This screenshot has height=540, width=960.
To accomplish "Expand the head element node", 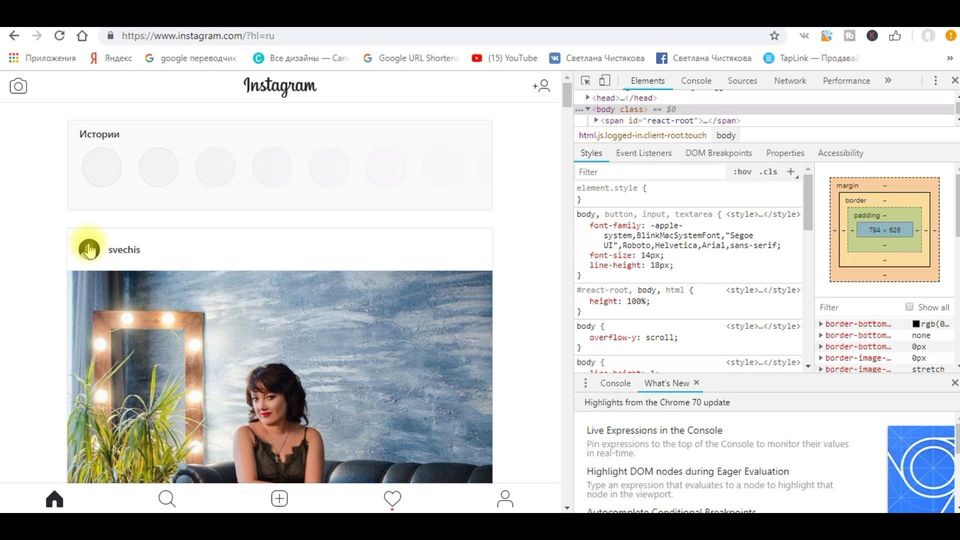I will (x=587, y=97).
